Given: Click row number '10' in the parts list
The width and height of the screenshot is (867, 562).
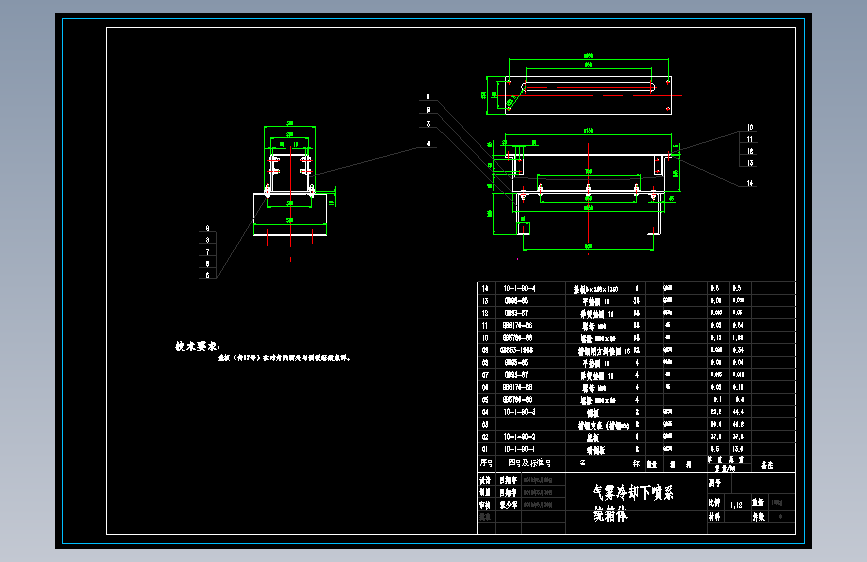Looking at the screenshot, I should (x=485, y=338).
